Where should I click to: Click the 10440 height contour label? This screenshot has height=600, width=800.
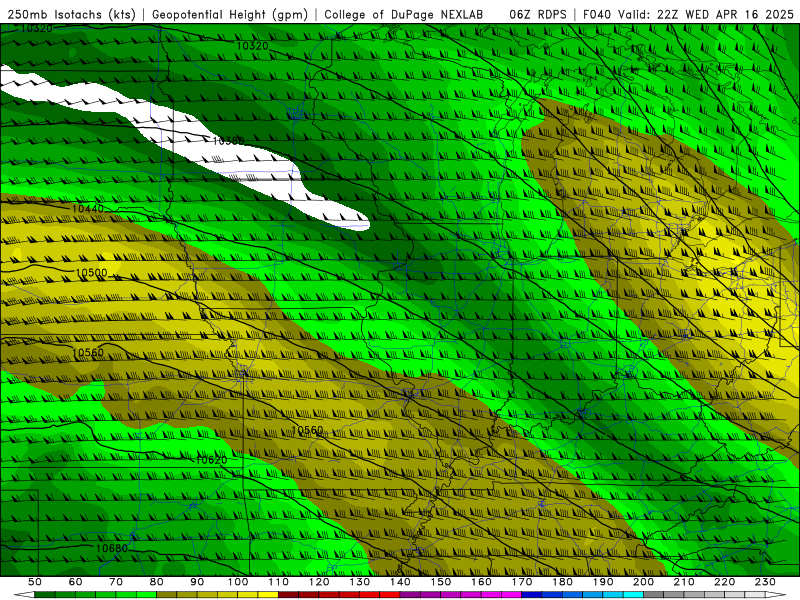pyautogui.click(x=88, y=209)
